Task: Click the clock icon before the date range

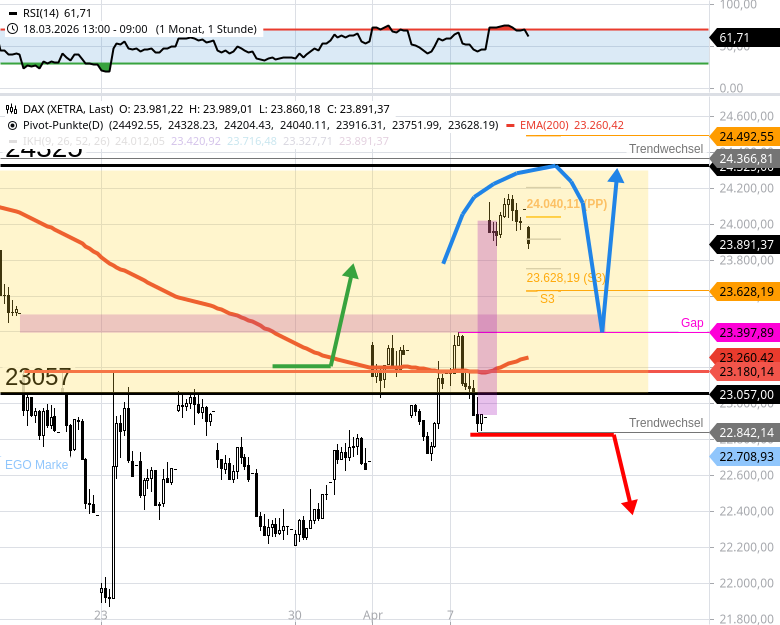Action: point(11,30)
